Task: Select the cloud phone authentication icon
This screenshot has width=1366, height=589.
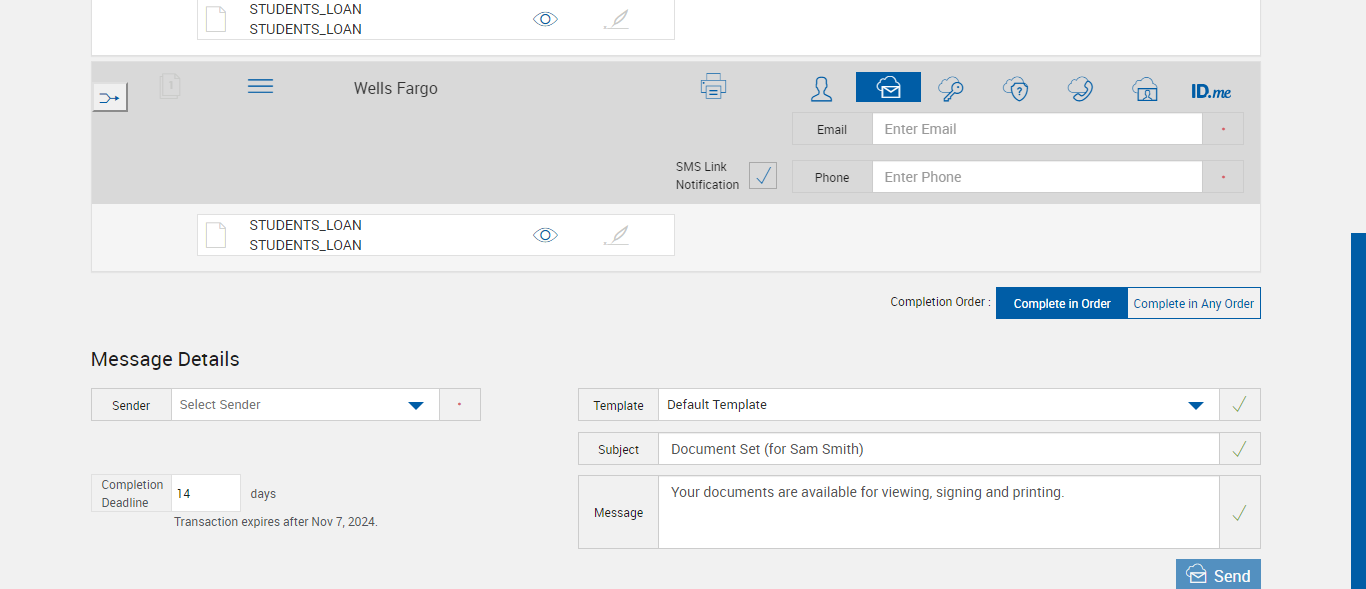Action: click(x=1080, y=89)
